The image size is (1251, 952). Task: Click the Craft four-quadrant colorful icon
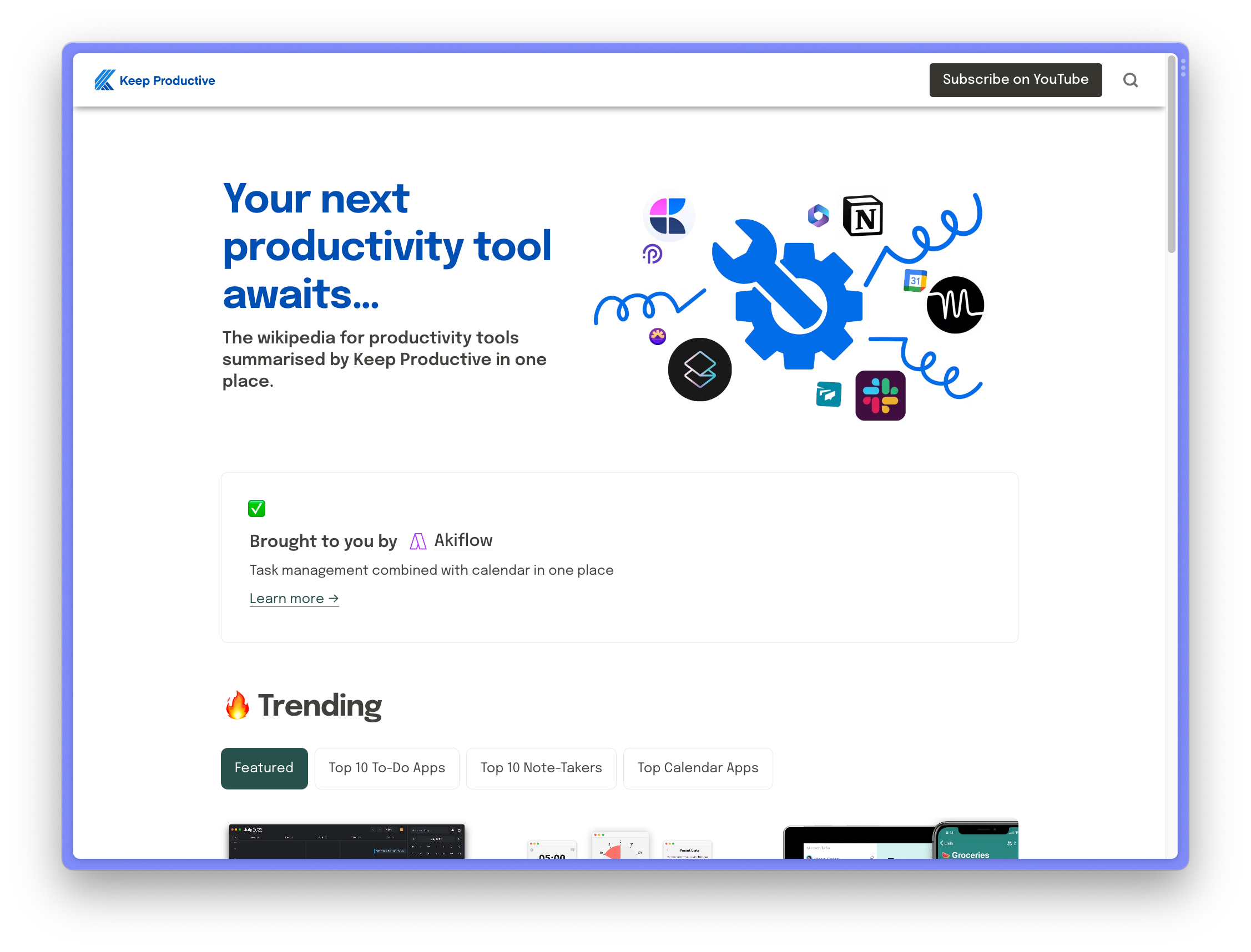(667, 216)
